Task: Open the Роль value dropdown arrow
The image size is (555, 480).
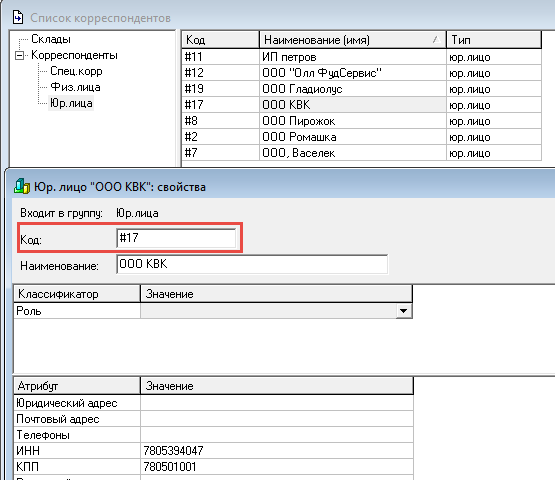Action: (403, 311)
